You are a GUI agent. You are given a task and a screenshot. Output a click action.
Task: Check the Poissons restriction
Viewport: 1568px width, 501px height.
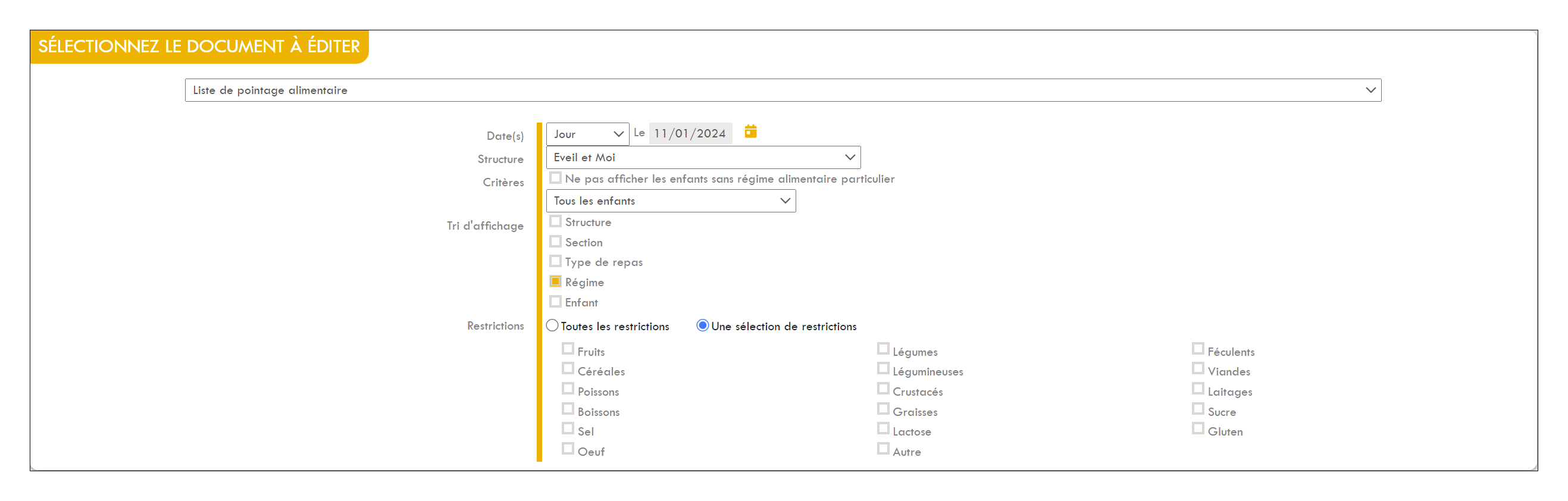pos(568,389)
